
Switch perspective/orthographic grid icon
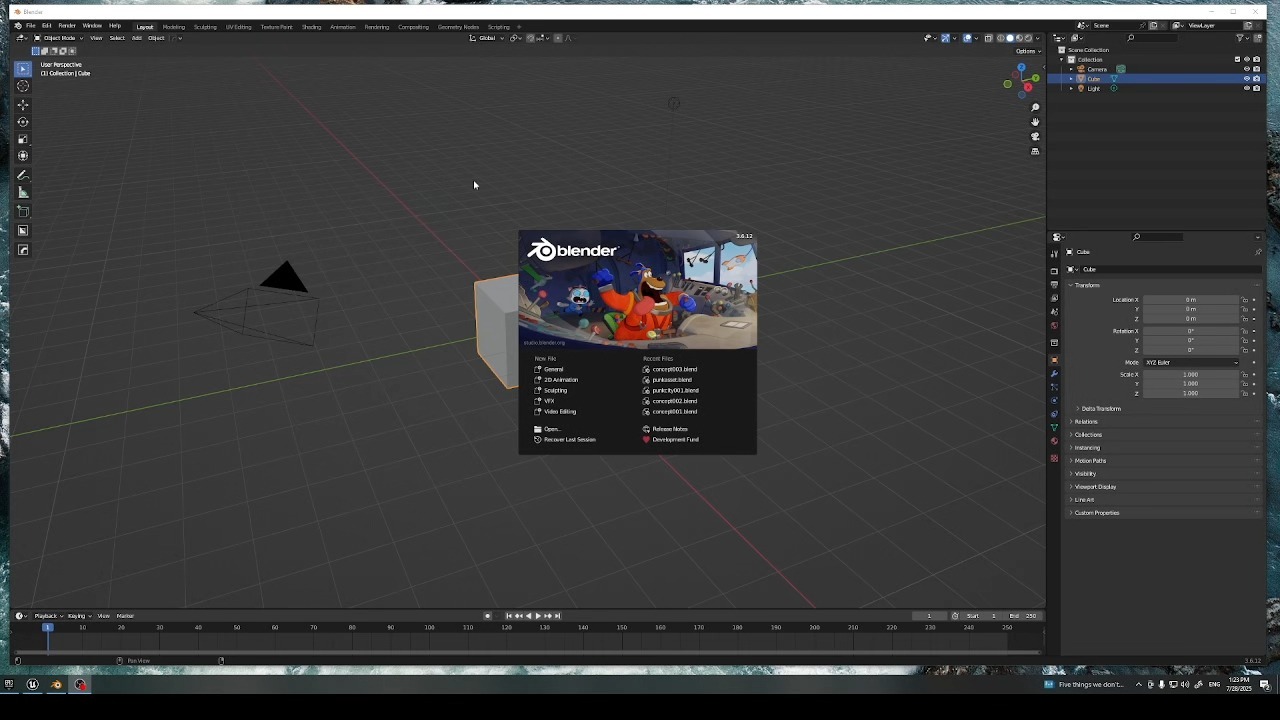coord(1035,151)
